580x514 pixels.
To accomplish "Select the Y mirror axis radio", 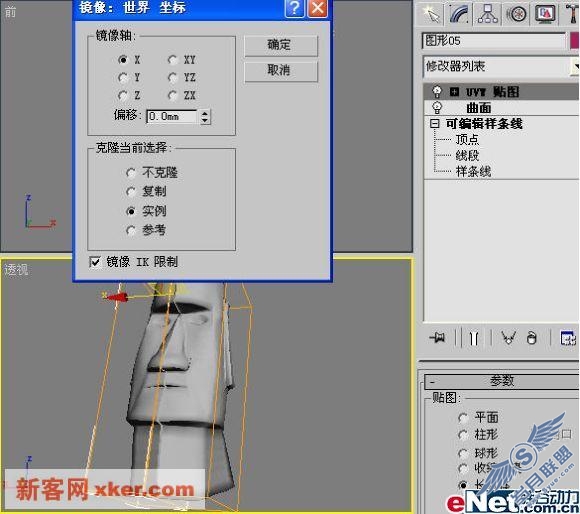I will [123, 78].
